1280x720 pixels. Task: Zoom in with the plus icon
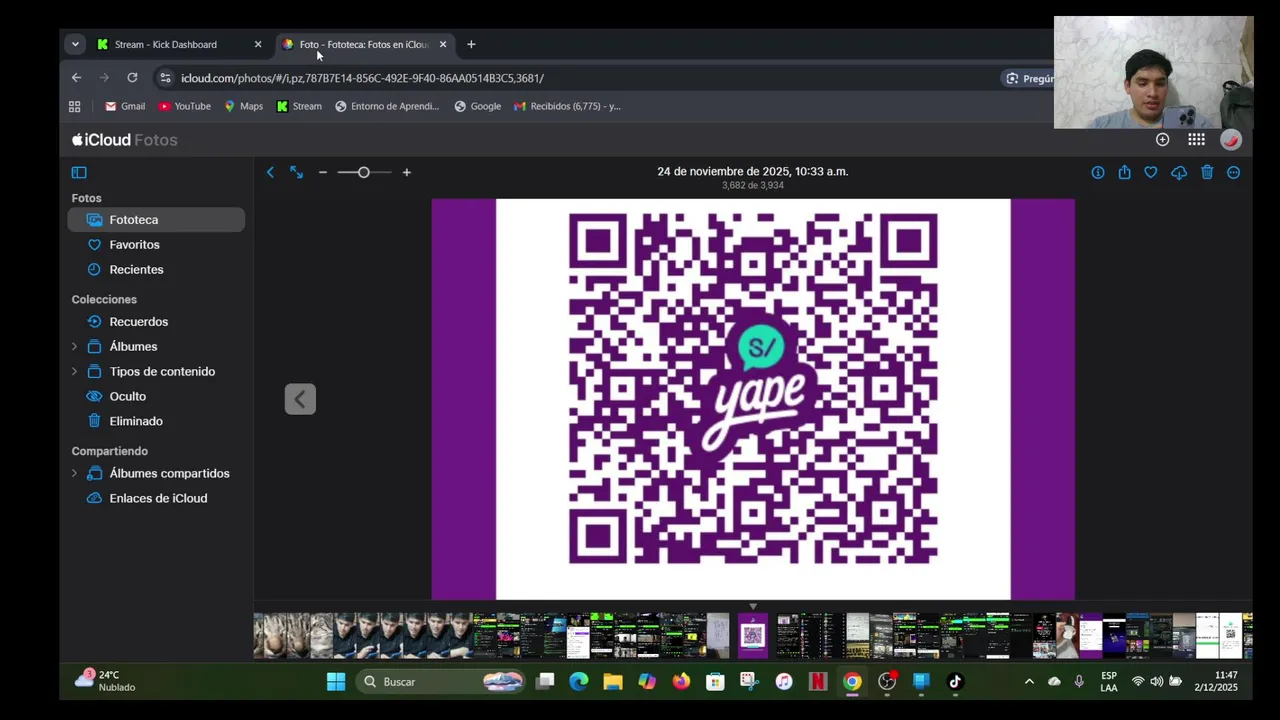pos(406,172)
